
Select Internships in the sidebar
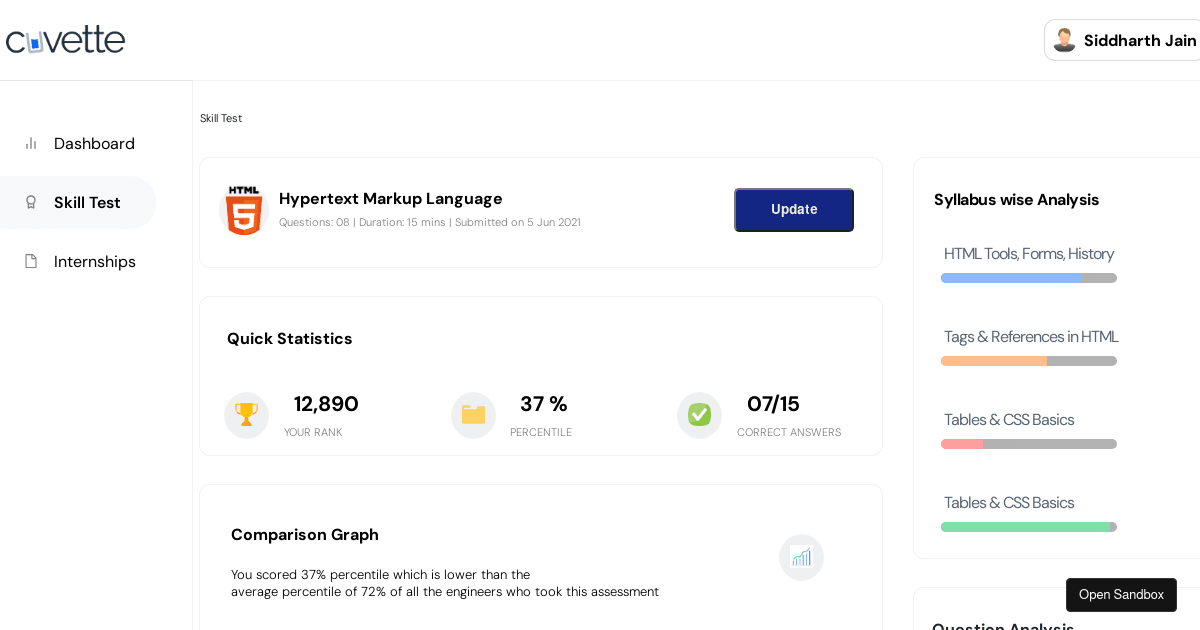point(94,261)
